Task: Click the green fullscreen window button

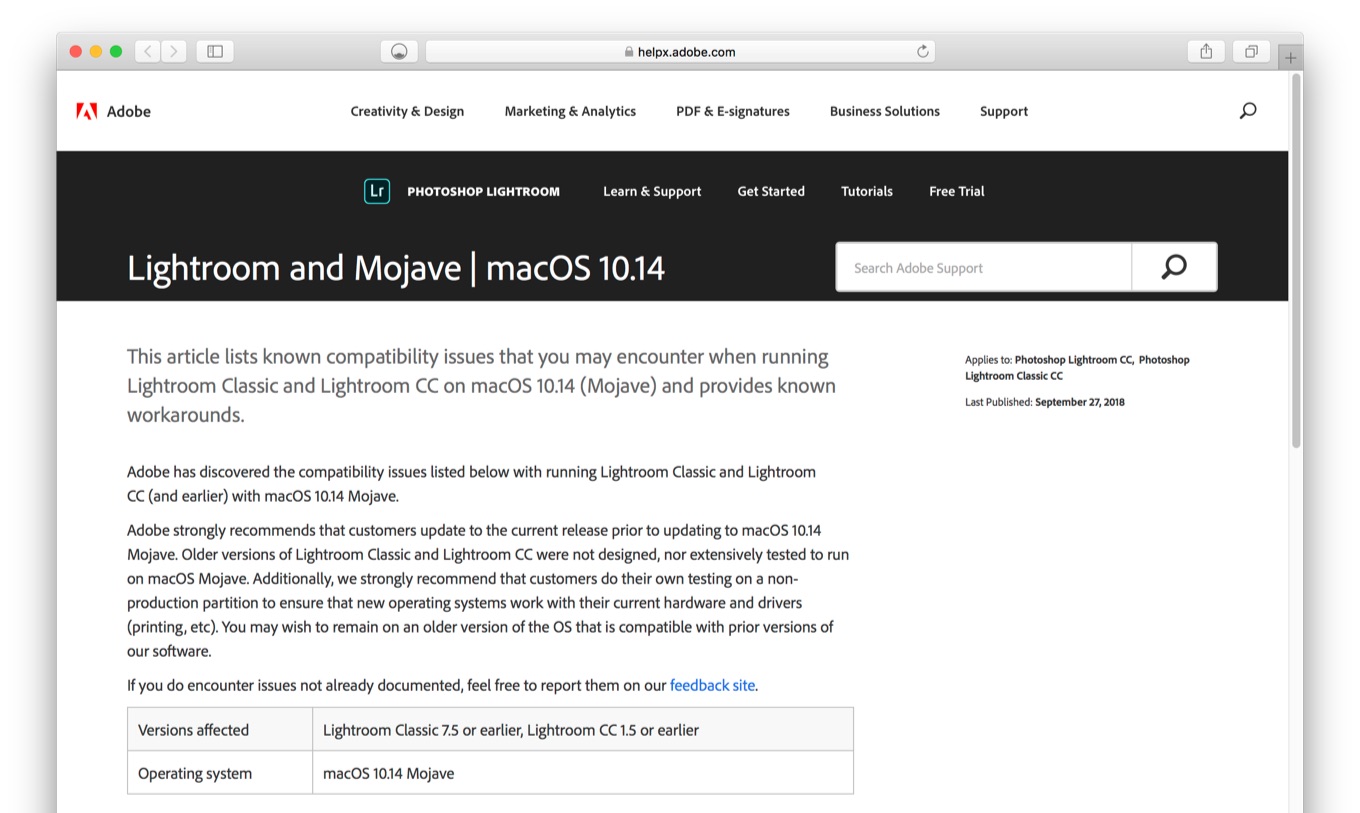Action: [x=116, y=51]
